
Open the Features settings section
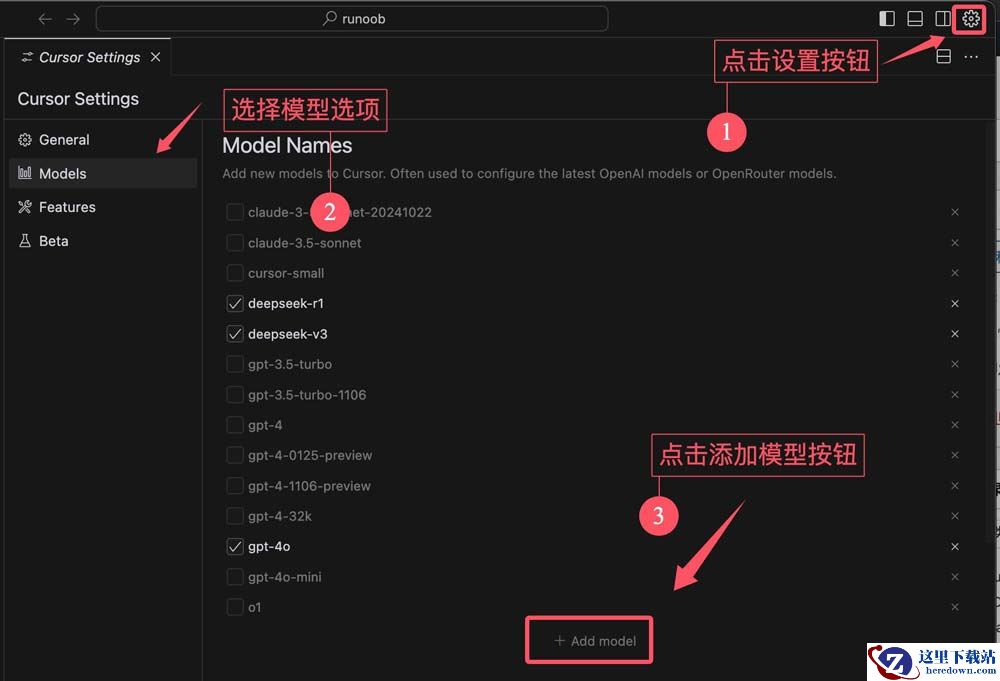[x=103, y=207]
